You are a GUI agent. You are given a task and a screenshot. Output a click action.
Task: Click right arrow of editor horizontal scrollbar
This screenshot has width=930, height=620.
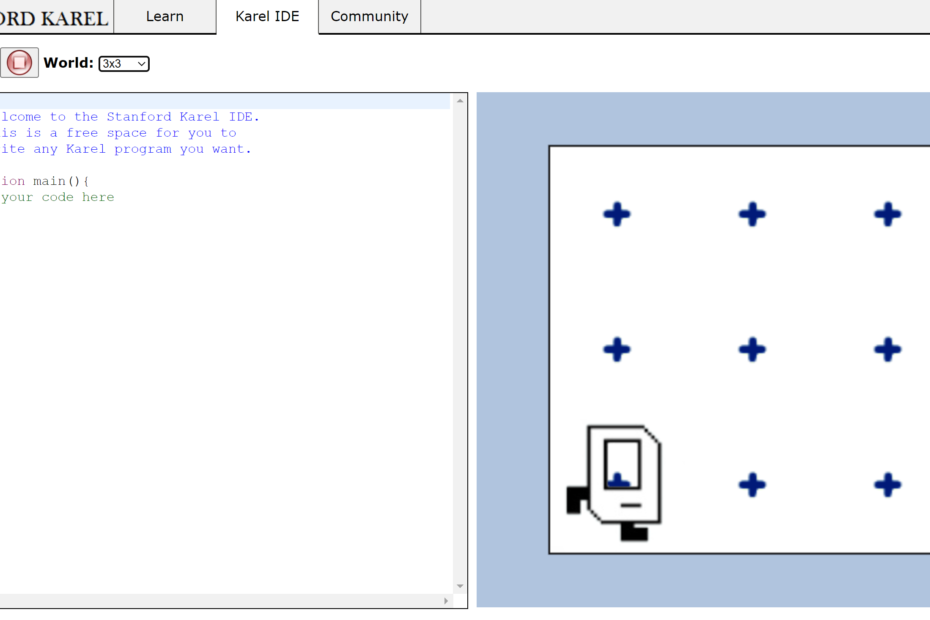(446, 601)
